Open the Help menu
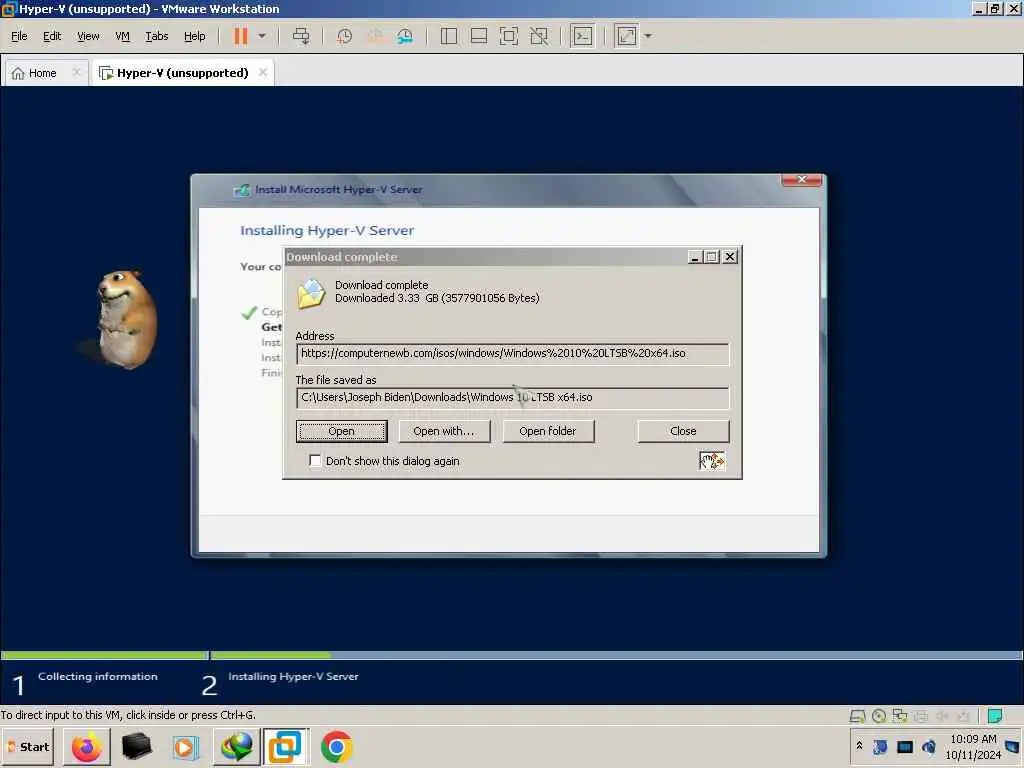Image resolution: width=1024 pixels, height=768 pixels. point(195,36)
